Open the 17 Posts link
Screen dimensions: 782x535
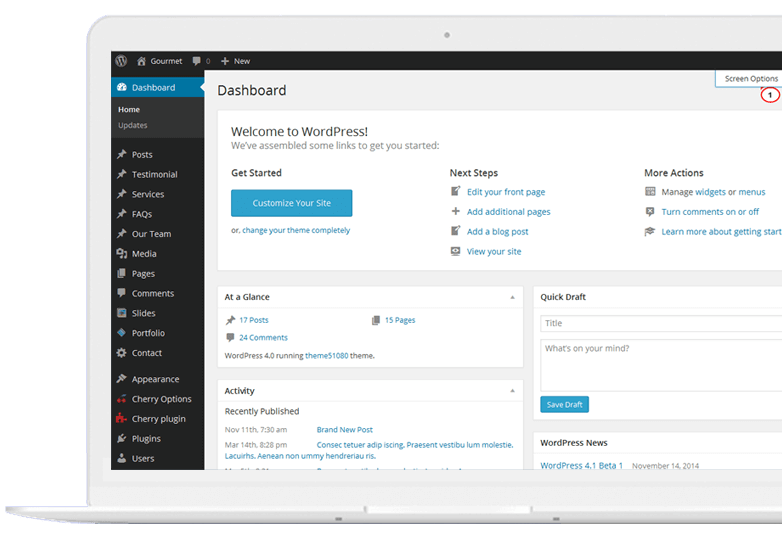coord(253,320)
